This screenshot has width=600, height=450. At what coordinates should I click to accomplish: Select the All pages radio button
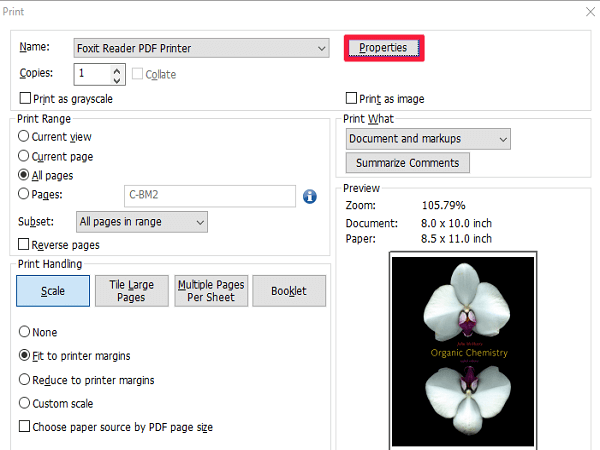[24, 175]
